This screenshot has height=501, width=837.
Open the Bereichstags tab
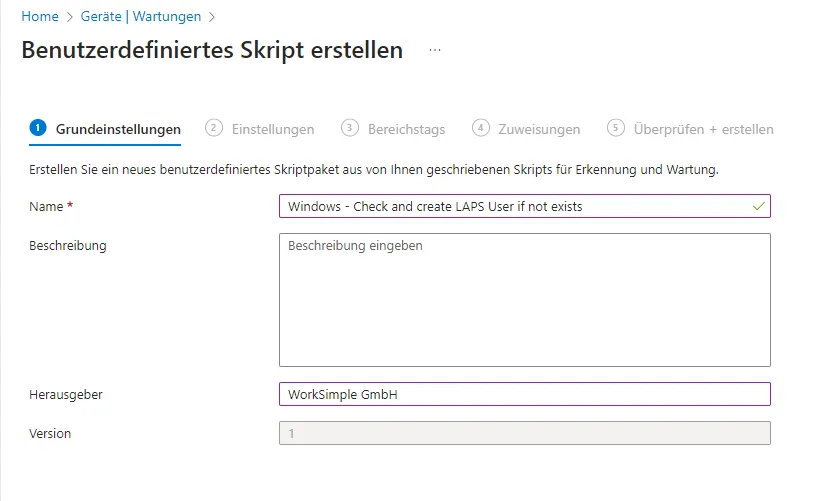click(406, 129)
